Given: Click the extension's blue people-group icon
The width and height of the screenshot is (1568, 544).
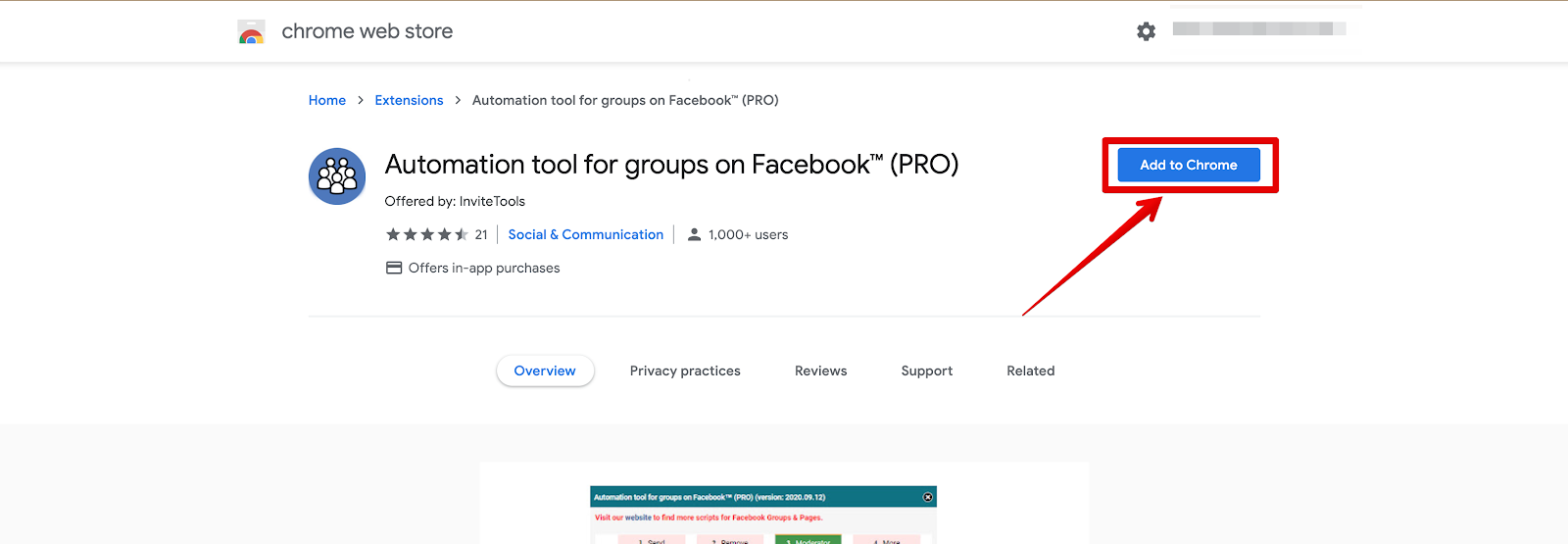Looking at the screenshot, I should (337, 176).
